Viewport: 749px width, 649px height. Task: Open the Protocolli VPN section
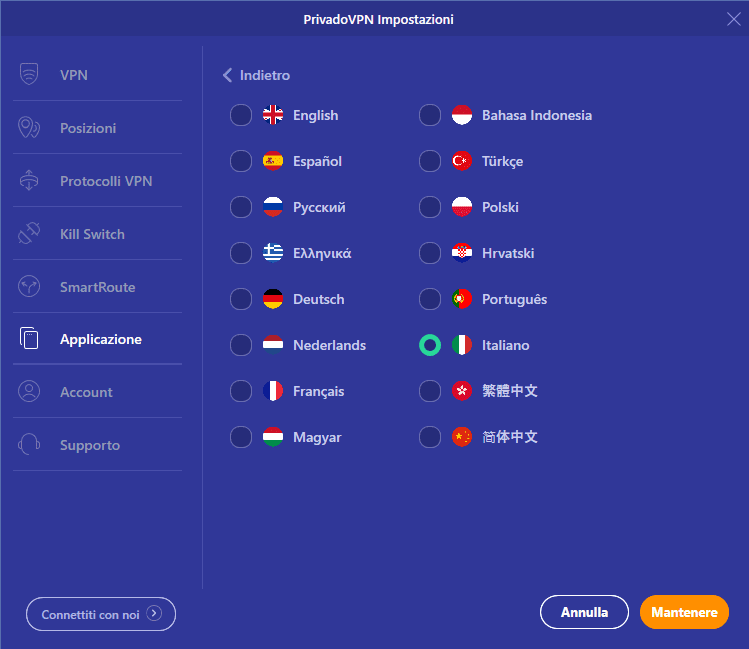(x=97, y=181)
